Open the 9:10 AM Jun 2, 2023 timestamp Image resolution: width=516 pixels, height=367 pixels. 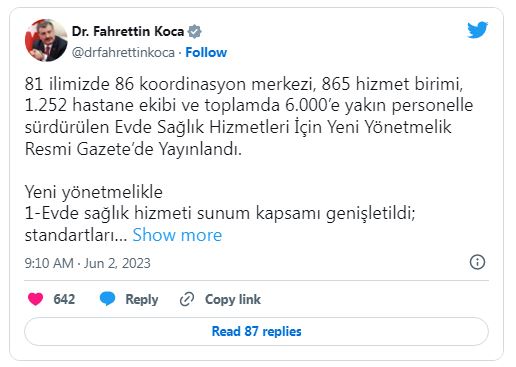point(87,263)
